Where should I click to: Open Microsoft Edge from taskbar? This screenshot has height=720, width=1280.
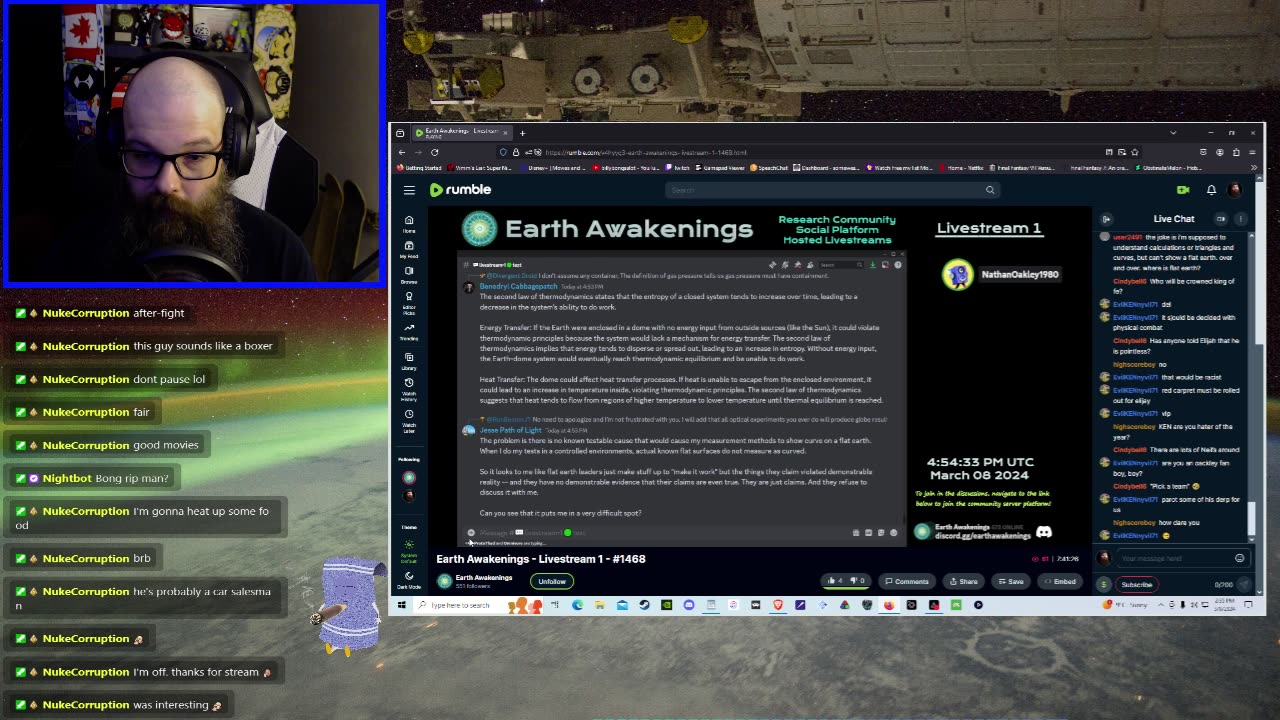click(x=578, y=605)
